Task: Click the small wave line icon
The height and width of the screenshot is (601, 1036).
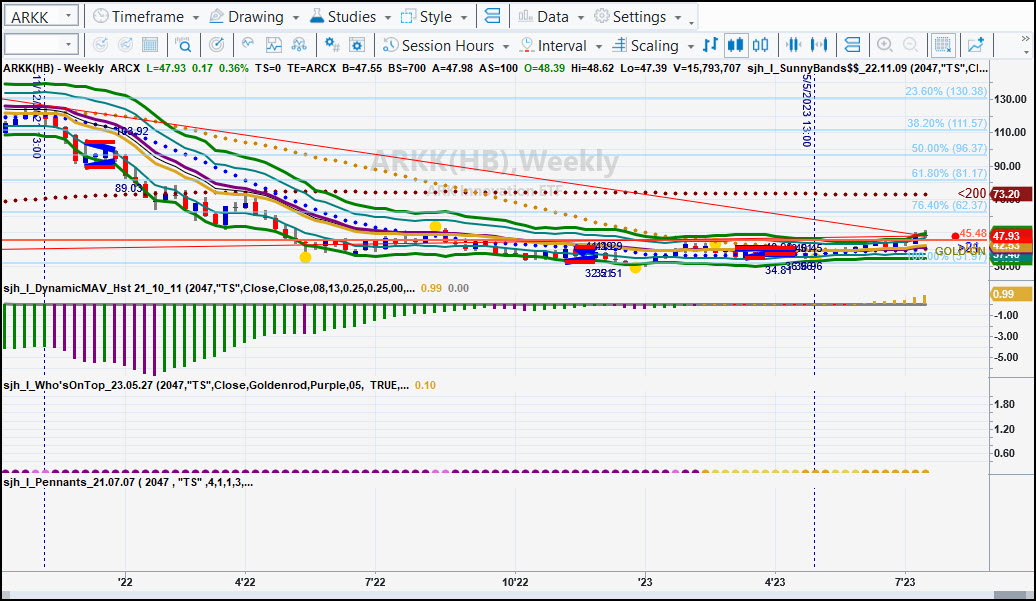Action: click(248, 44)
